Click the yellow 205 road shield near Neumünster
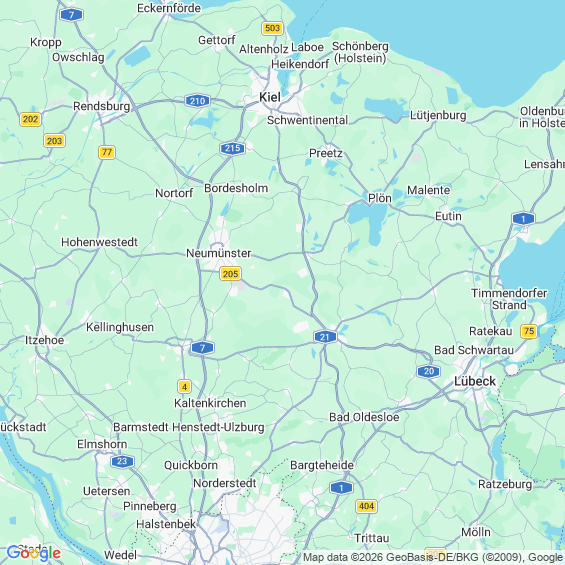Screen dimensions: 565x565 (230, 274)
